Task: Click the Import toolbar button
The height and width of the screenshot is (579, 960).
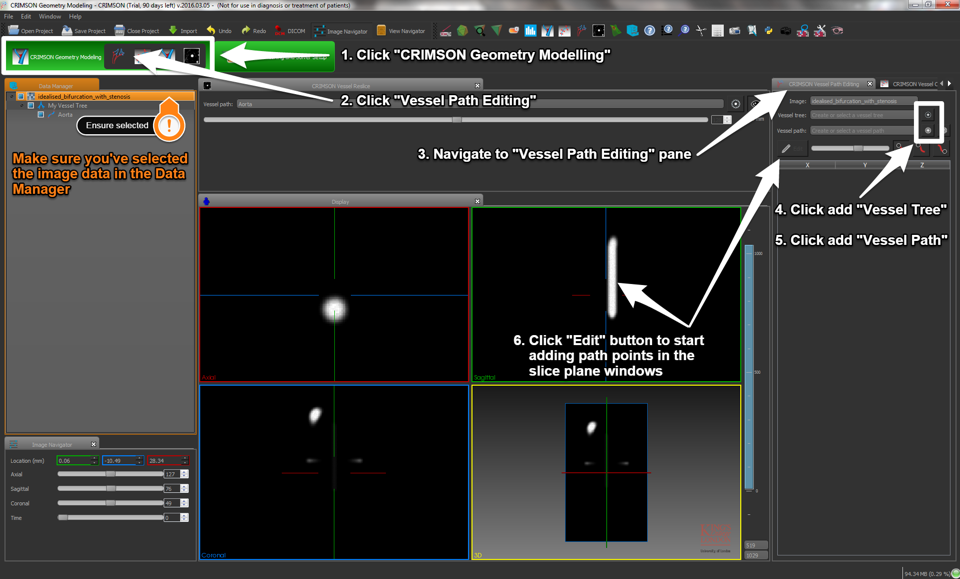Action: [182, 31]
